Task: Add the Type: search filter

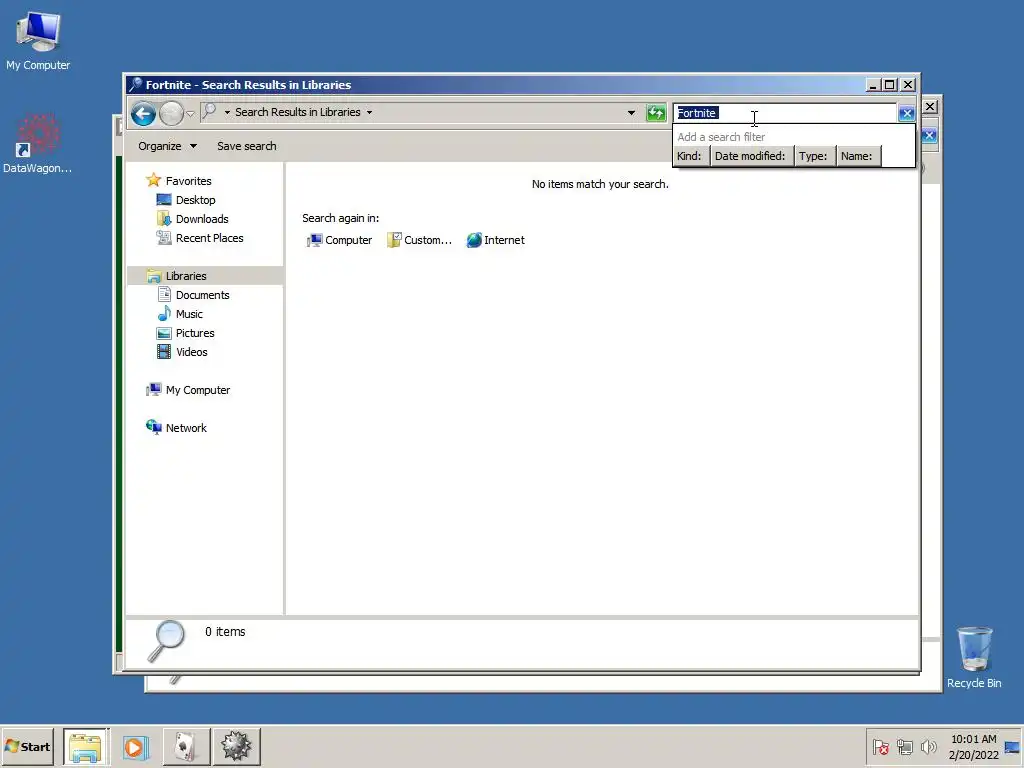Action: pos(813,156)
